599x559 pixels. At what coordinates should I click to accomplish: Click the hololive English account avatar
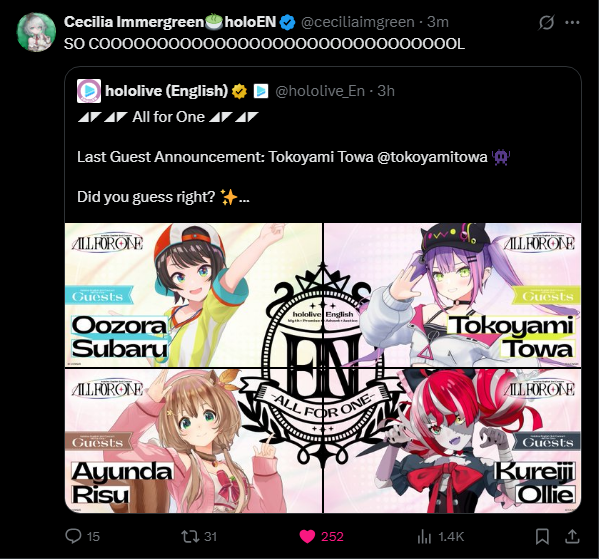click(x=89, y=91)
